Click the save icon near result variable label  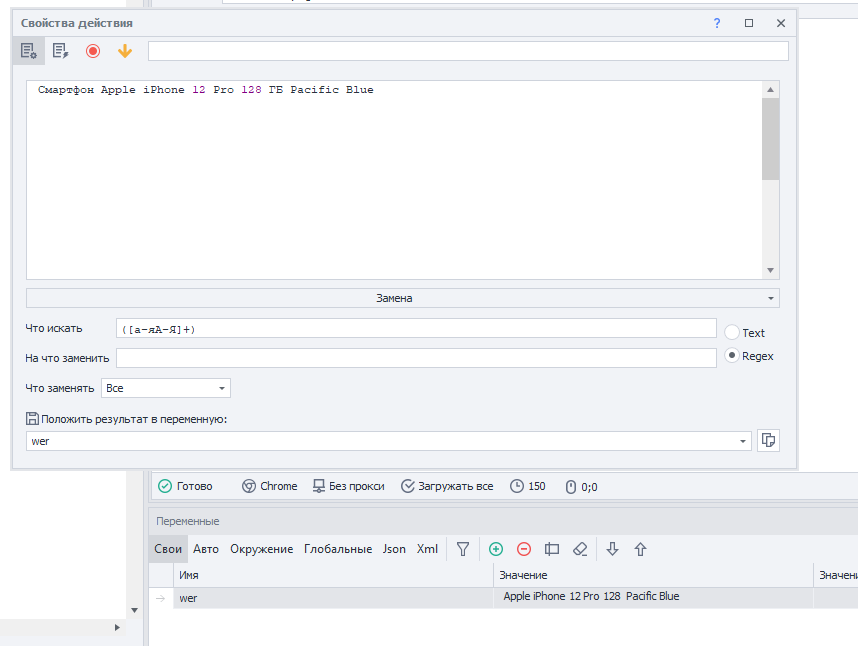[x=32, y=419]
